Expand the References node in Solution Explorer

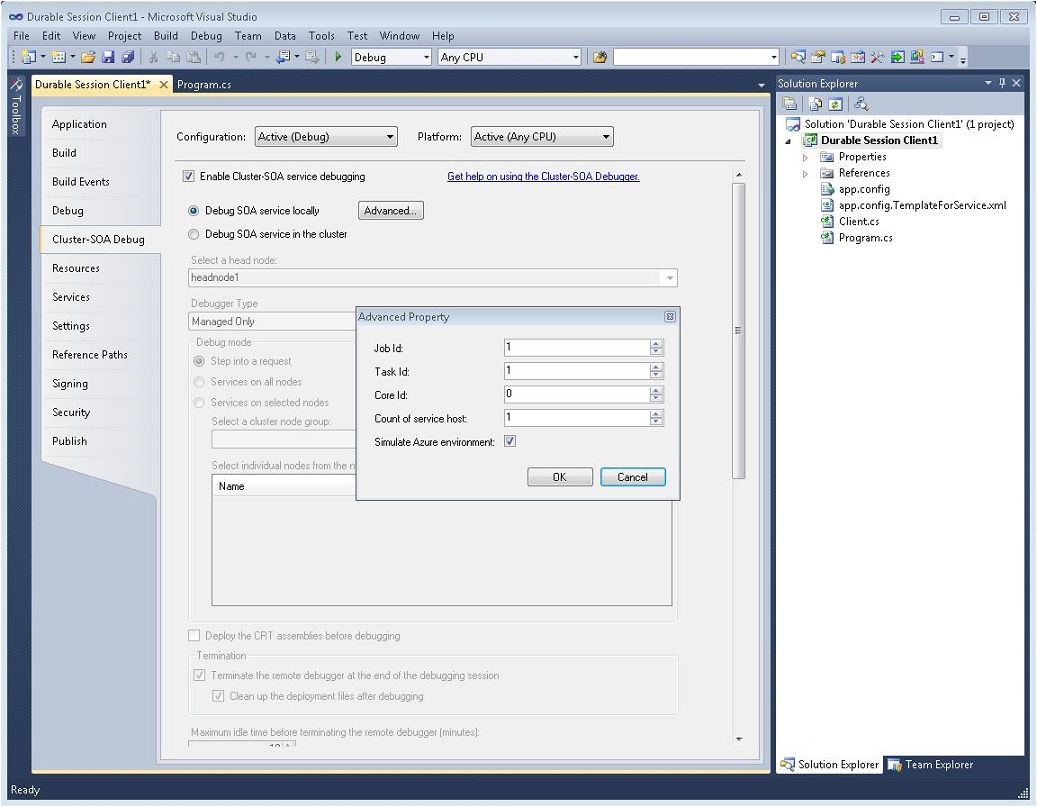pos(804,173)
